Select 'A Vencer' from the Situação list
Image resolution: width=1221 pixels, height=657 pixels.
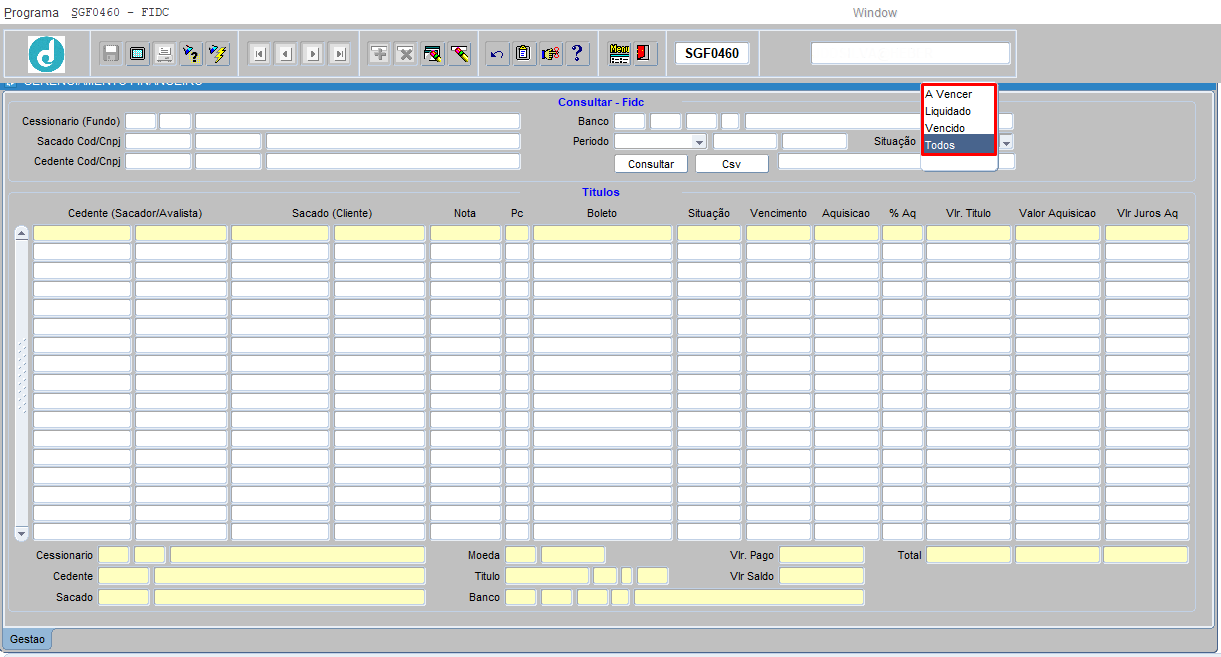click(948, 94)
